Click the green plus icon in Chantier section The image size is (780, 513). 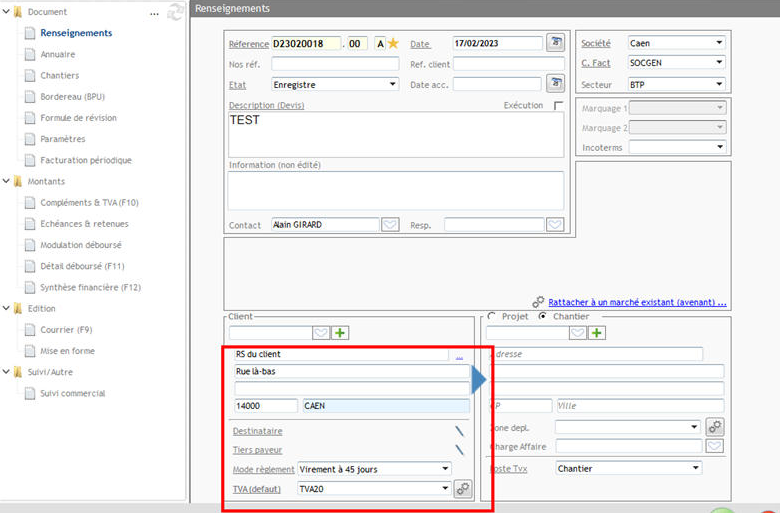click(x=597, y=333)
